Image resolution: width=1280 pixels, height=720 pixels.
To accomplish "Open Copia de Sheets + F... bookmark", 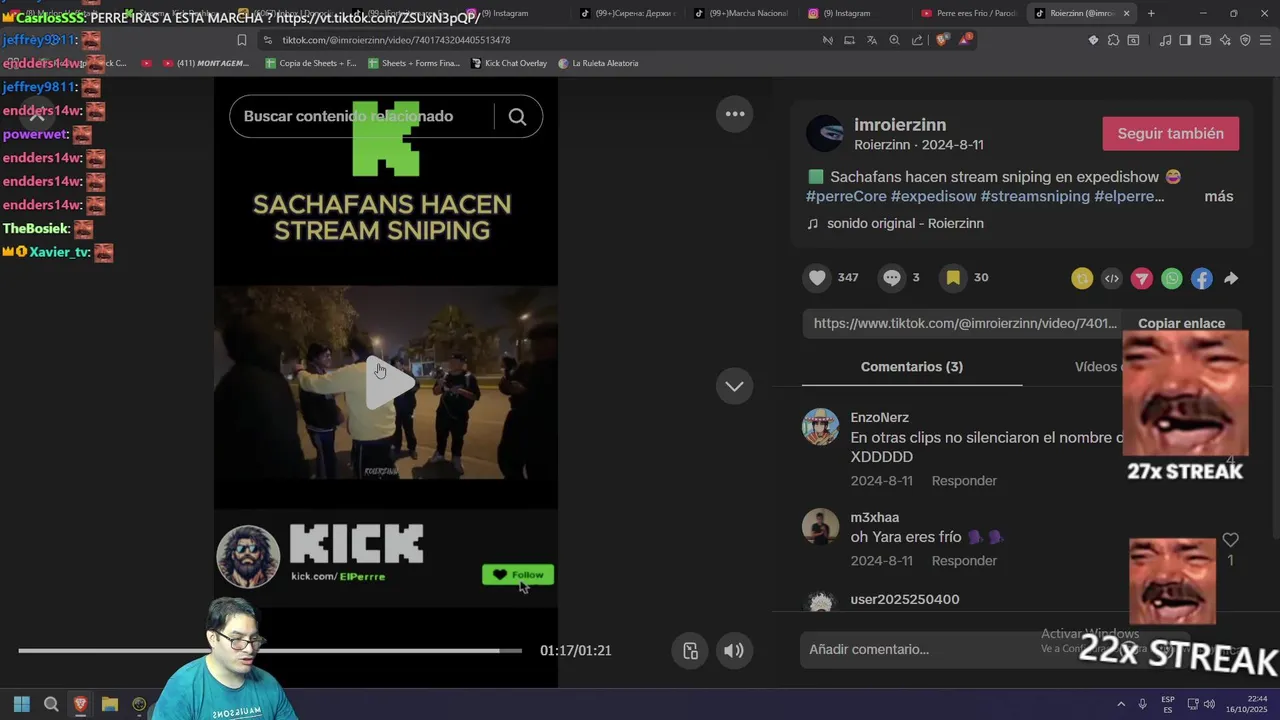I will (310, 63).
